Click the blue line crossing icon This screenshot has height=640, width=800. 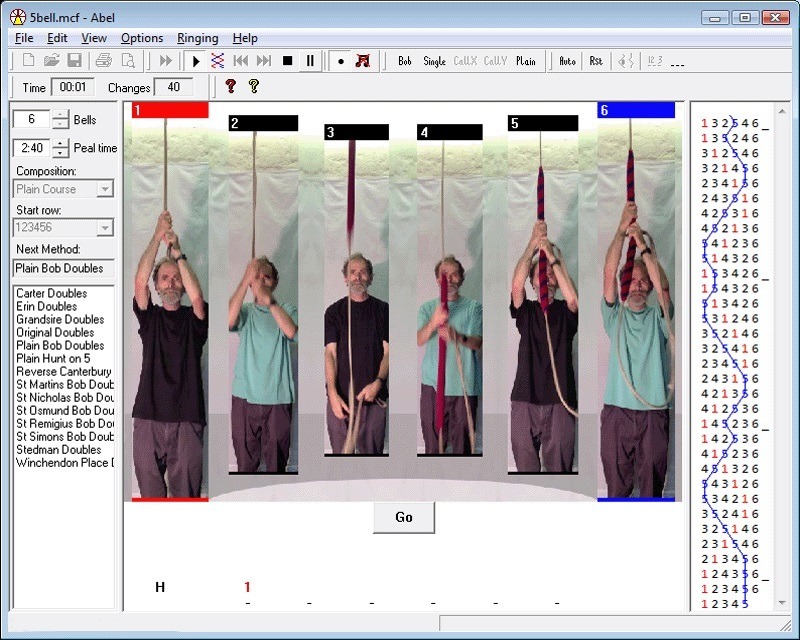pos(218,61)
